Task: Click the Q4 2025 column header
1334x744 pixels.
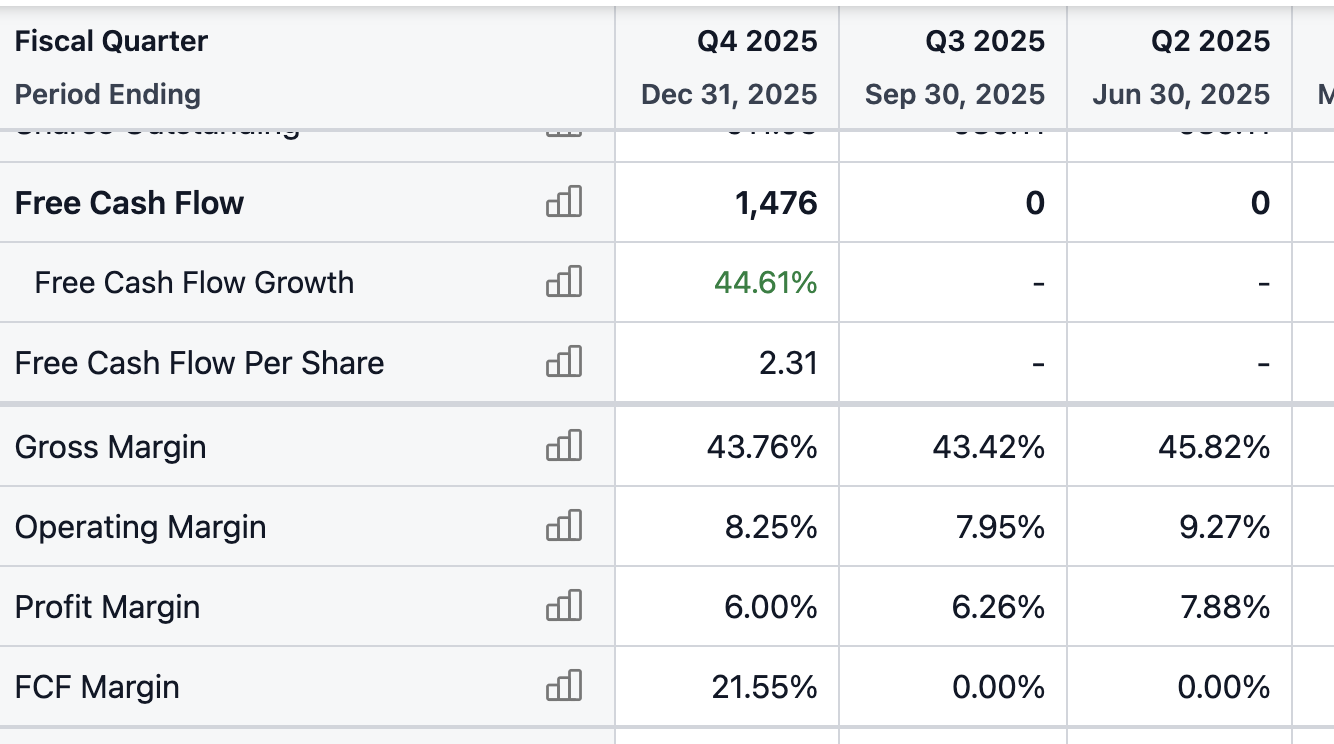Action: tap(757, 41)
